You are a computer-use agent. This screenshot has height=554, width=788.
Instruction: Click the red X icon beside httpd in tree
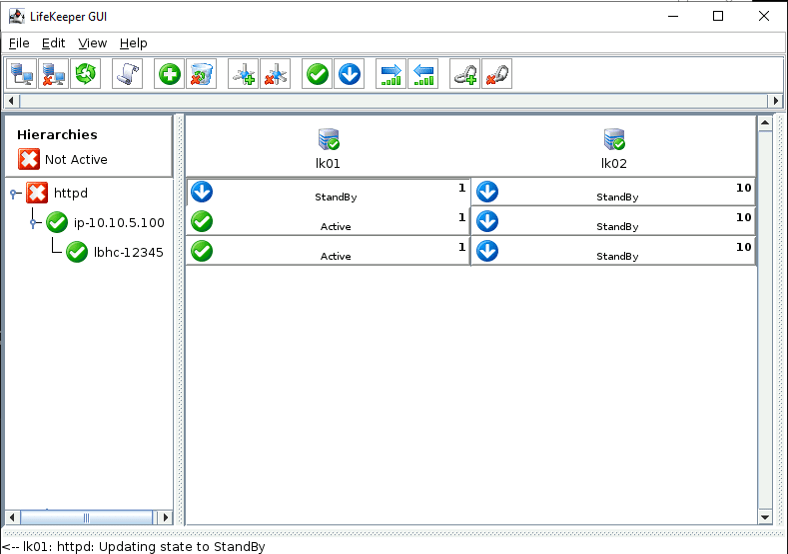click(x=37, y=193)
